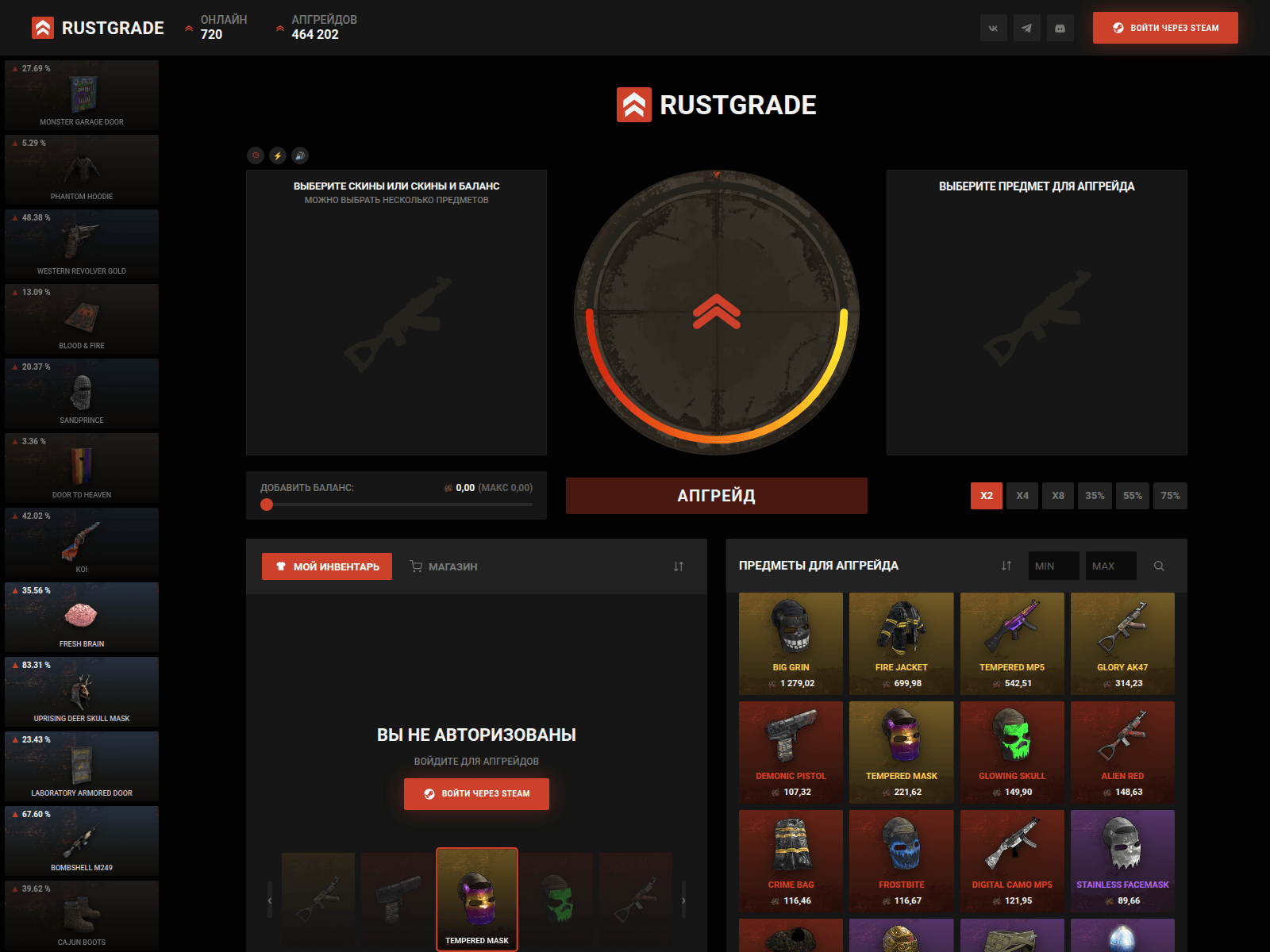The image size is (1270, 952).
Task: Choose the 35% chance option
Action: (1095, 496)
